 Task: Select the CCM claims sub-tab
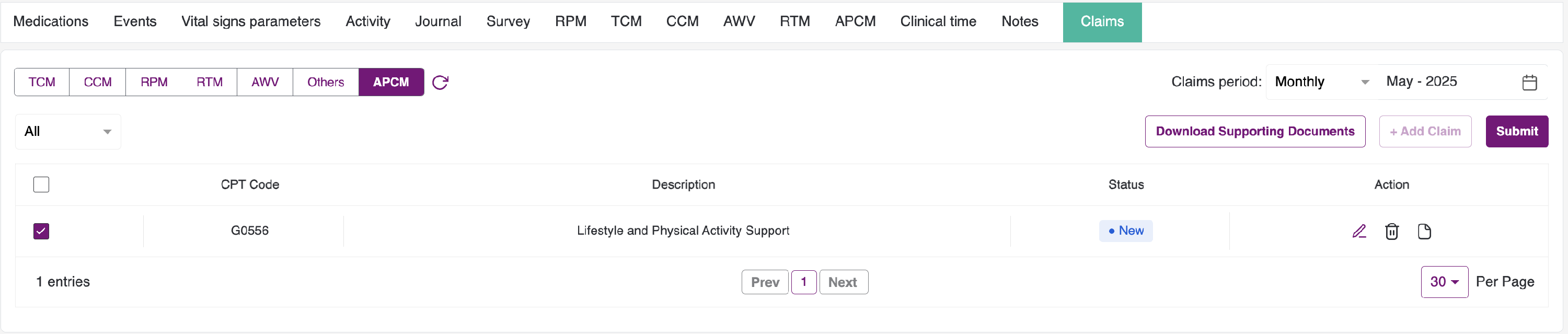click(97, 82)
